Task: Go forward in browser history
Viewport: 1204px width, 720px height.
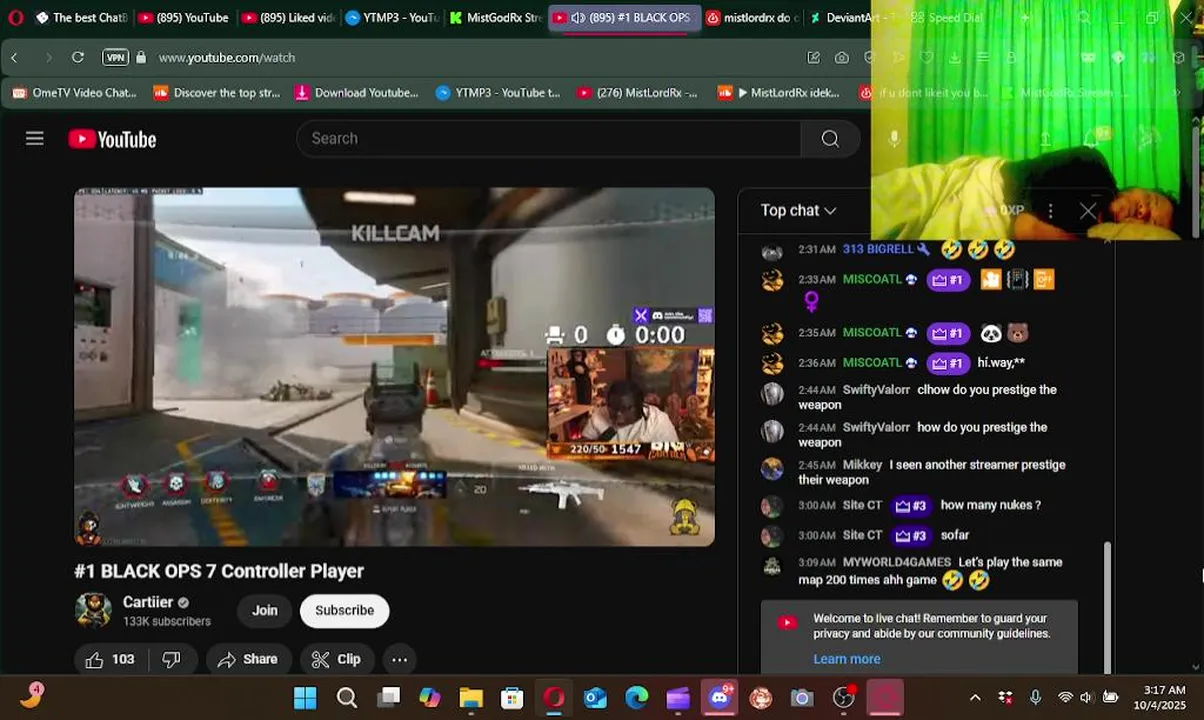Action: click(48, 57)
